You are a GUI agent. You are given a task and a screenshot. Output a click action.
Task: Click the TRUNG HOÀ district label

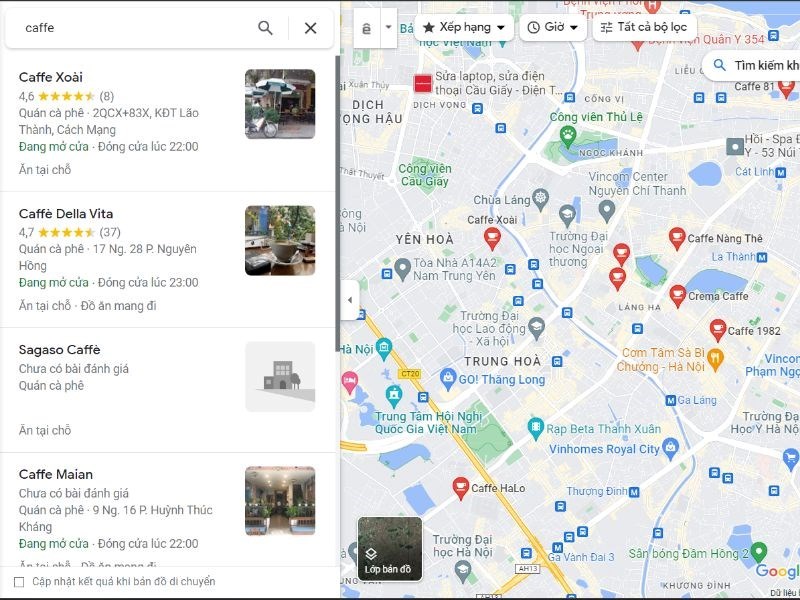(x=502, y=361)
